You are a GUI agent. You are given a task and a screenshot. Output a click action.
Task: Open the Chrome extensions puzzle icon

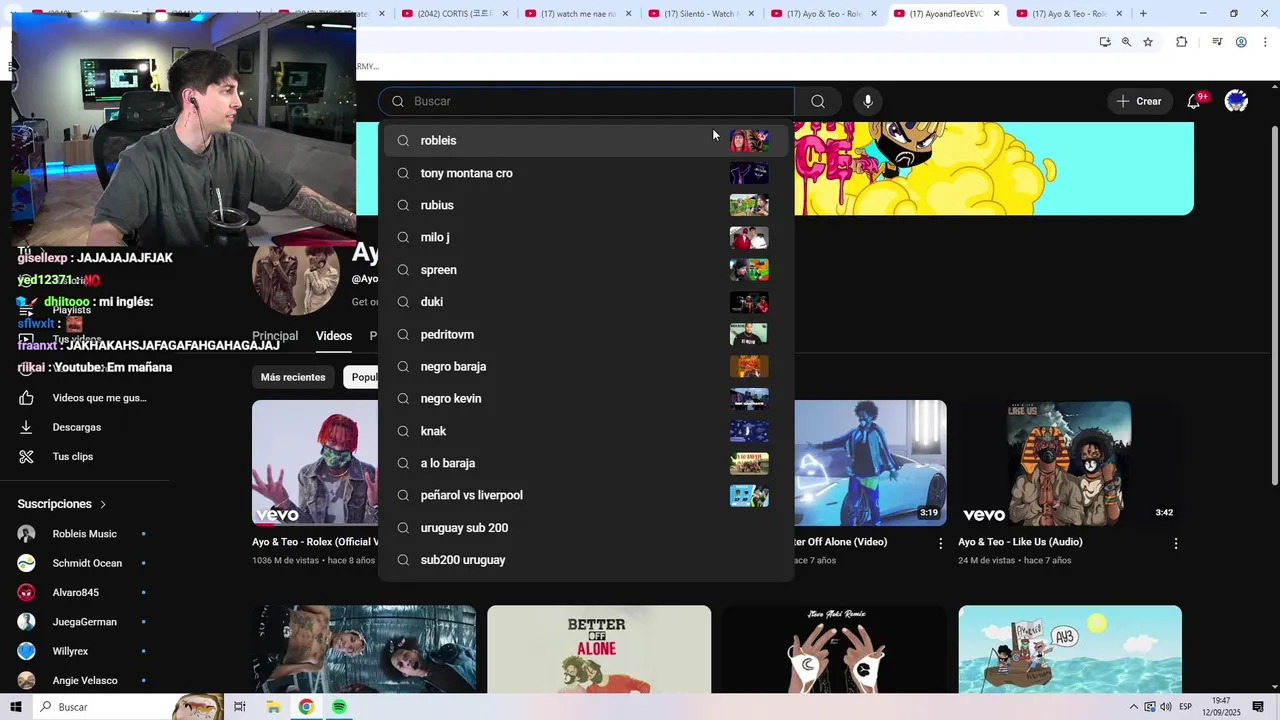(x=1182, y=42)
